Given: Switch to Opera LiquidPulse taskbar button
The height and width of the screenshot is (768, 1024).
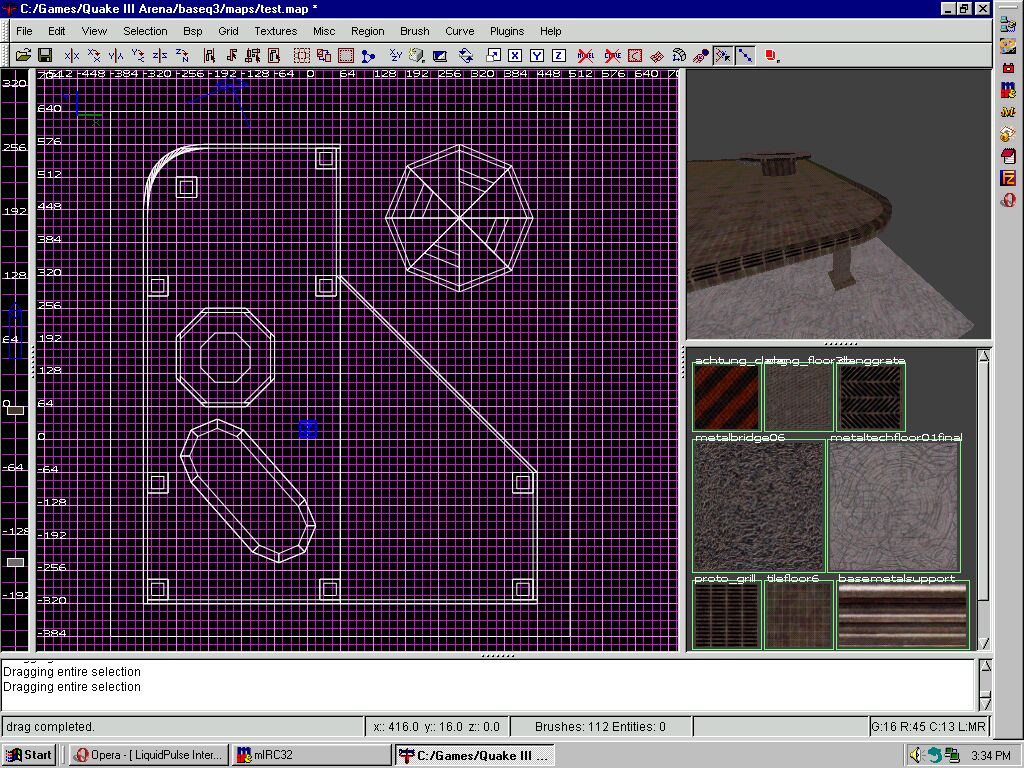Looking at the screenshot, I should 148,755.
